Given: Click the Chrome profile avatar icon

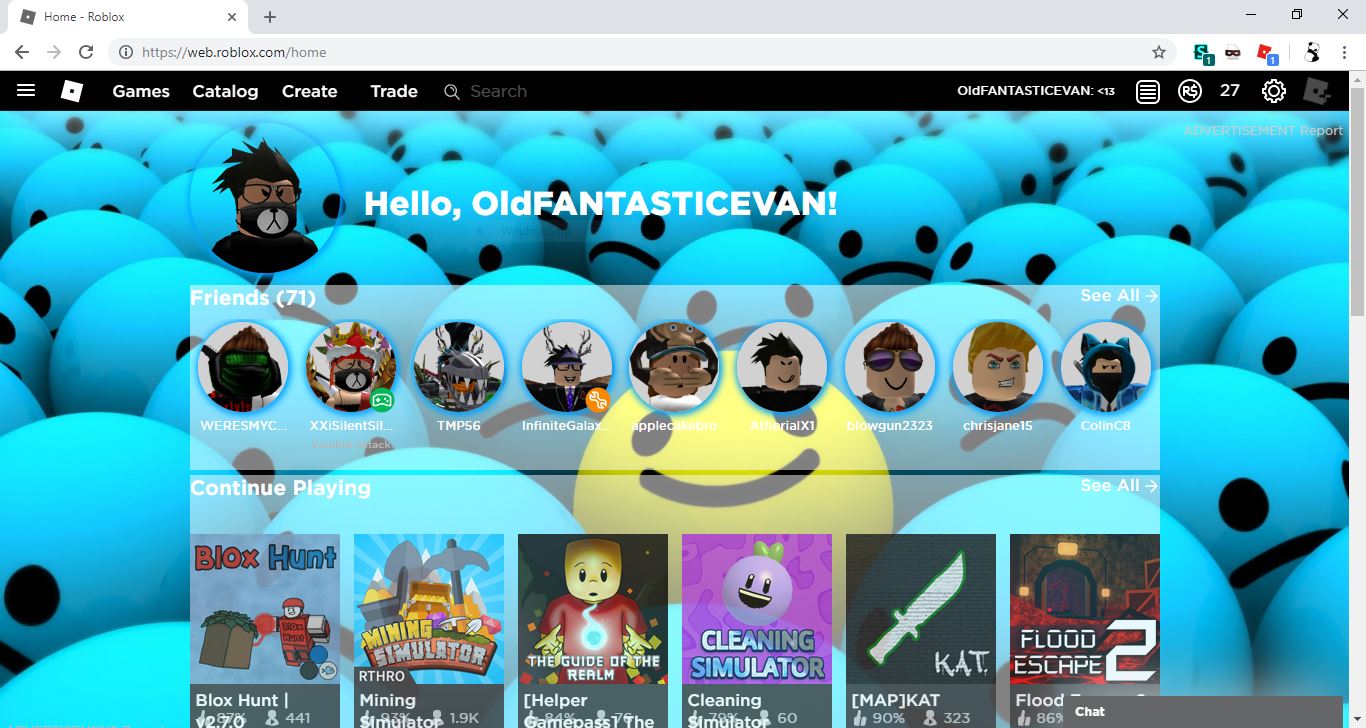Looking at the screenshot, I should pyautogui.click(x=1312, y=52).
